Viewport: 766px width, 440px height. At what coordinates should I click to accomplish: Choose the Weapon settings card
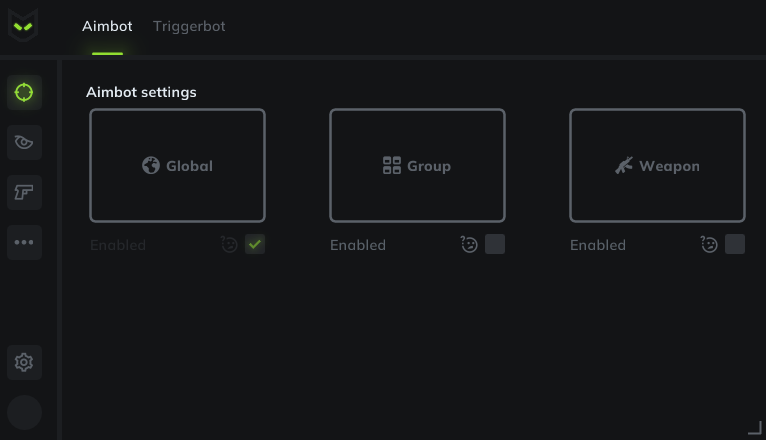click(657, 165)
